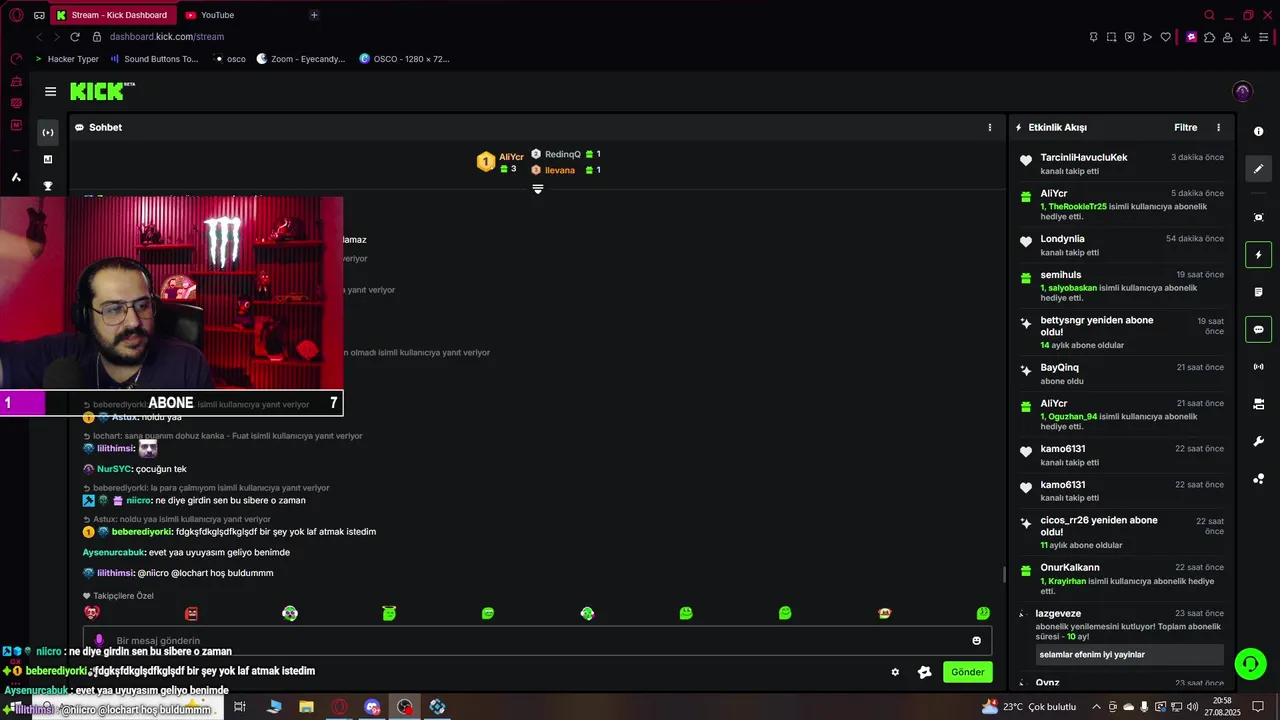1280x720 pixels.
Task: Open browser extensions puzzle icon
Action: [x=1209, y=37]
